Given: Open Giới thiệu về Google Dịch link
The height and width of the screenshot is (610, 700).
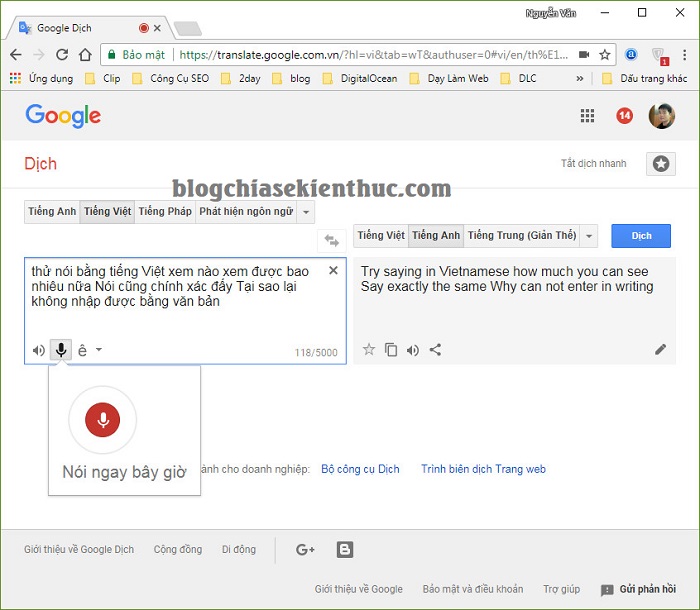Looking at the screenshot, I should point(79,549).
